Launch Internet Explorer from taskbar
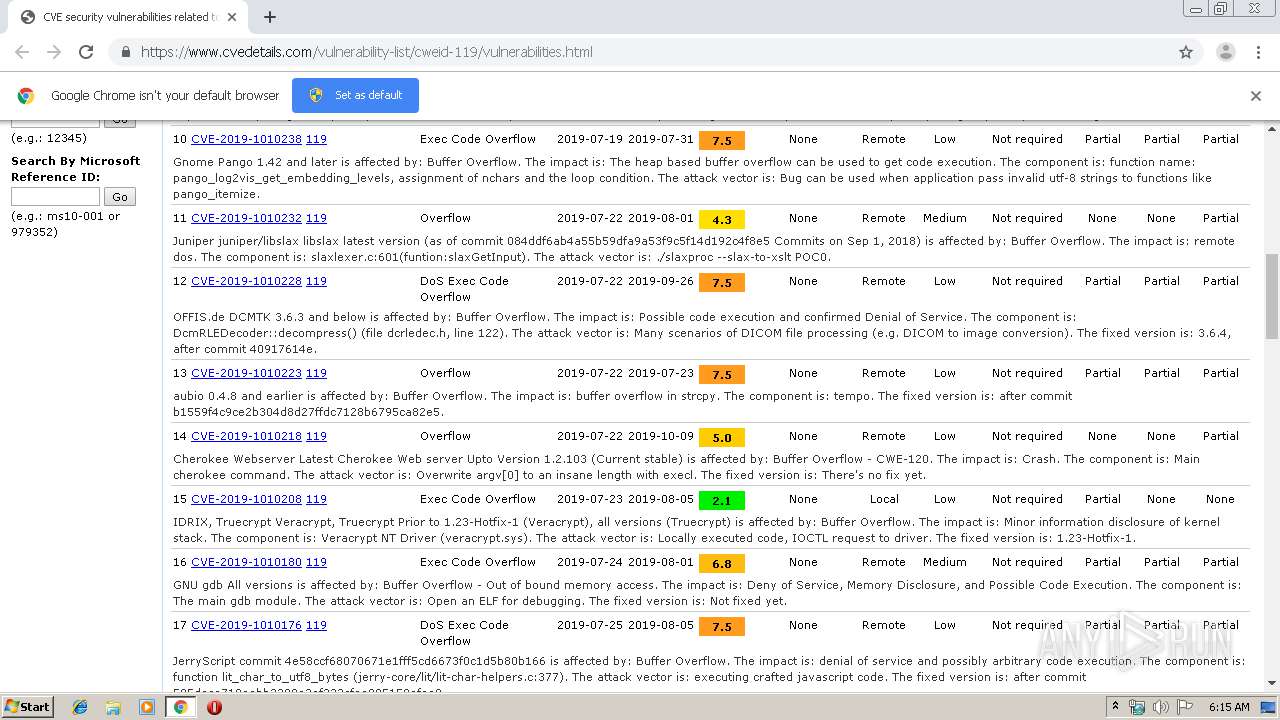The height and width of the screenshot is (720, 1280). point(80,707)
